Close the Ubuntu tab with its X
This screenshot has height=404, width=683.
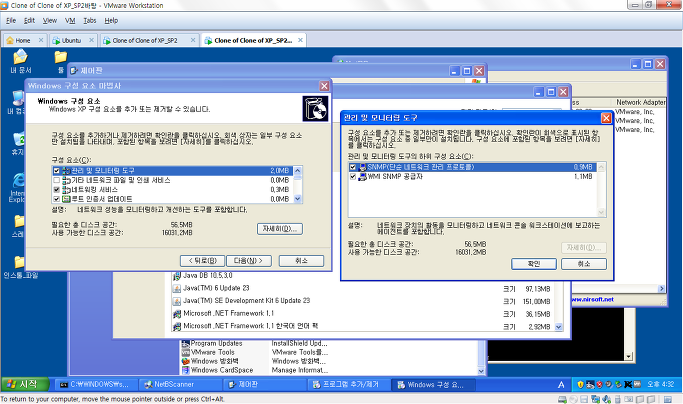pyautogui.click(x=91, y=40)
